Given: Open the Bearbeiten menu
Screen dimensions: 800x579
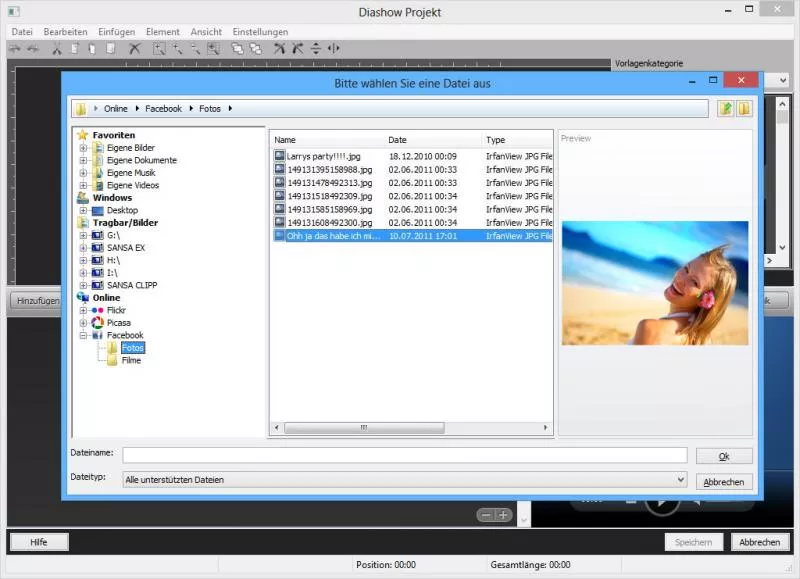Looking at the screenshot, I should (65, 32).
